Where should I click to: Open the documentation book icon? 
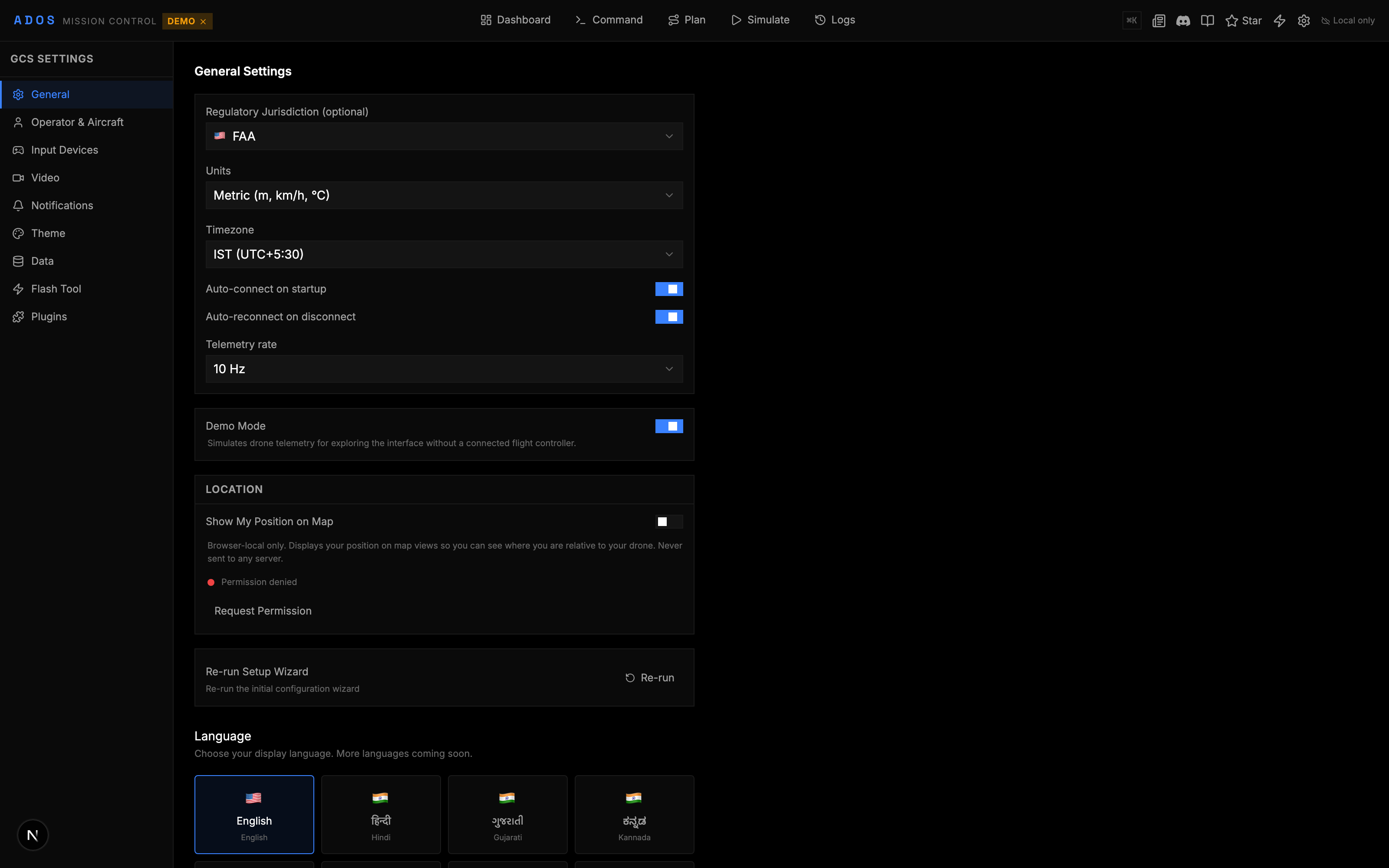1207,21
